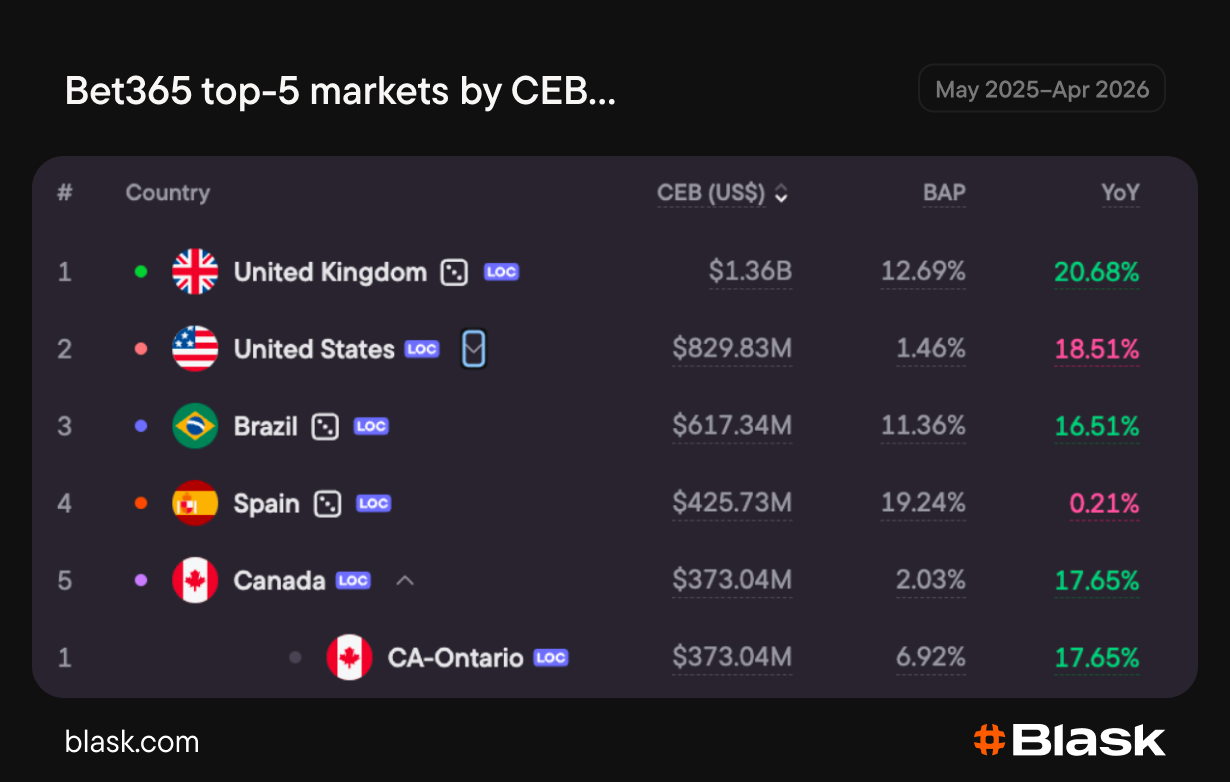Viewport: 1230px width, 782px height.
Task: Click the United States flag icon
Action: tap(195, 349)
